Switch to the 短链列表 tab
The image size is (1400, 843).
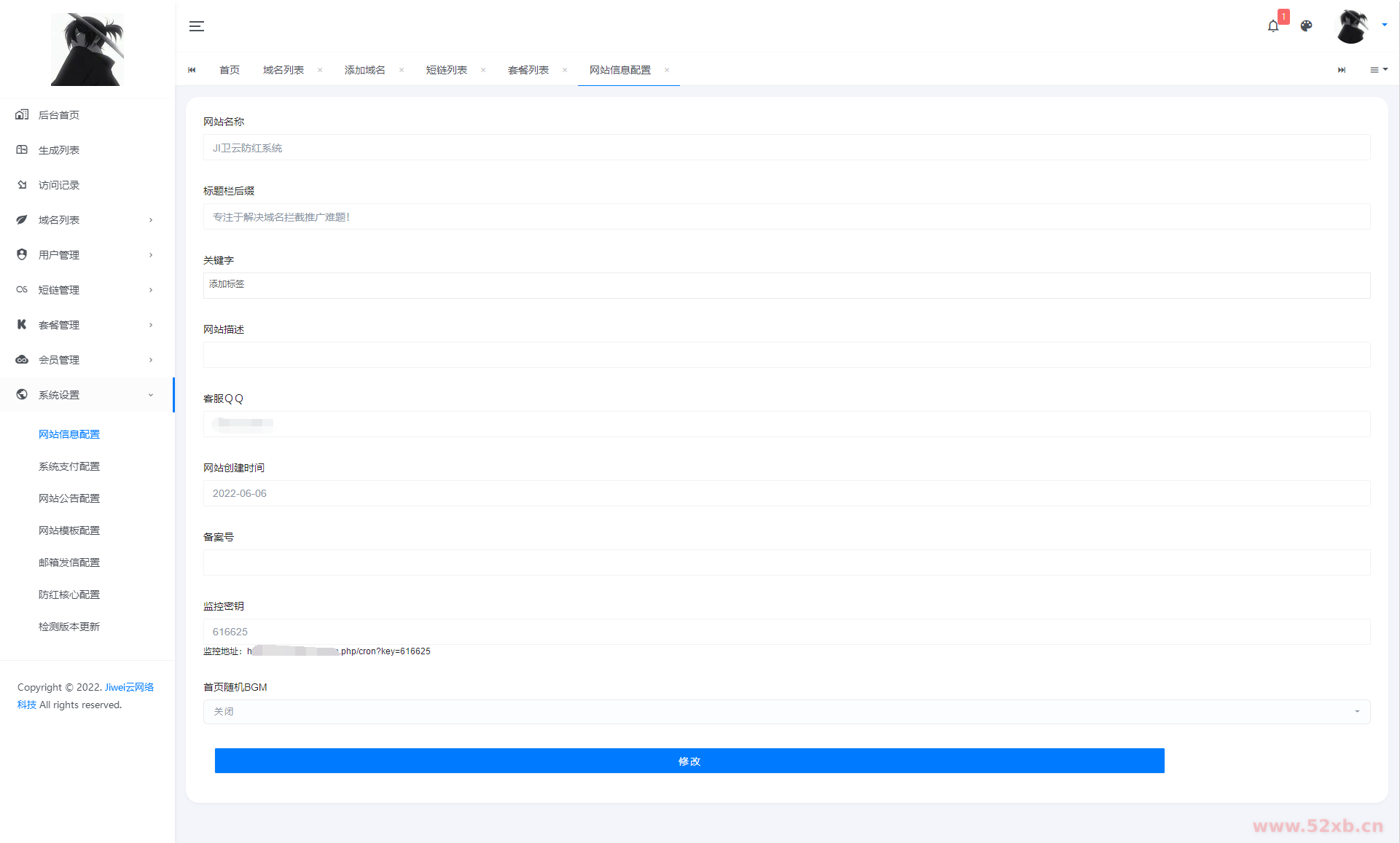click(x=446, y=70)
